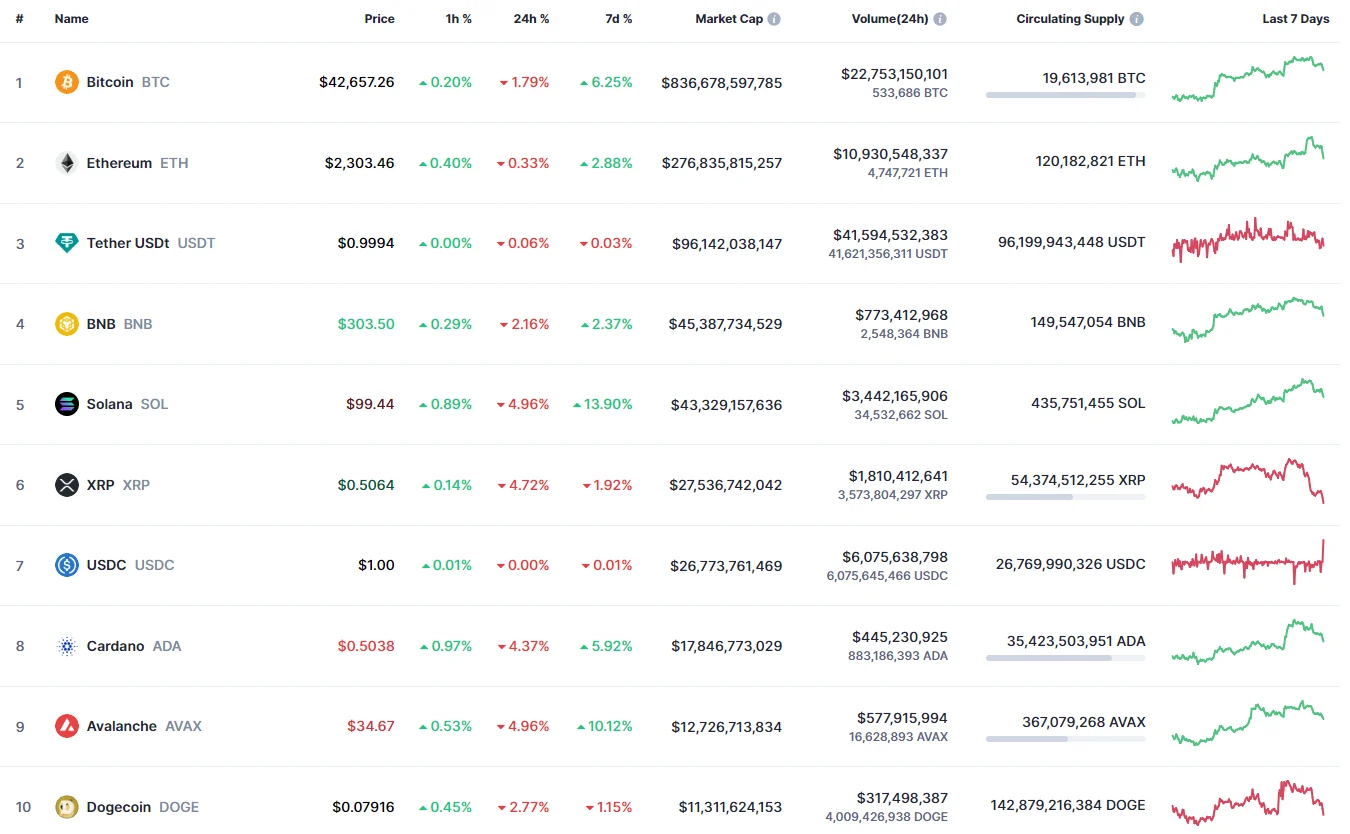Click the Cardano logo icon
Screen dimensions: 1350x834
click(66, 646)
